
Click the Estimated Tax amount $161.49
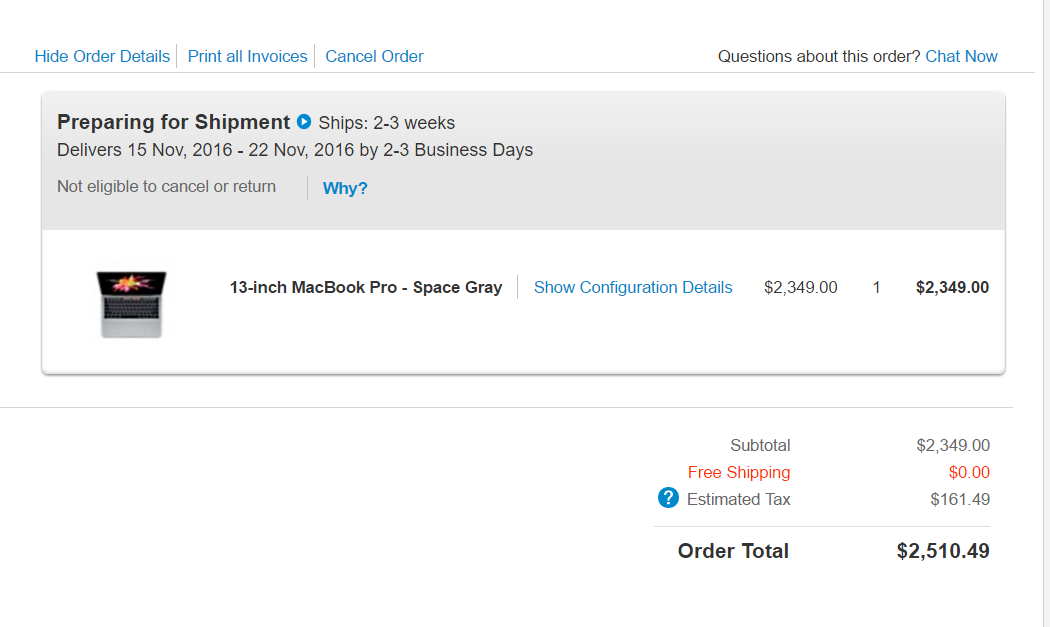(960, 499)
